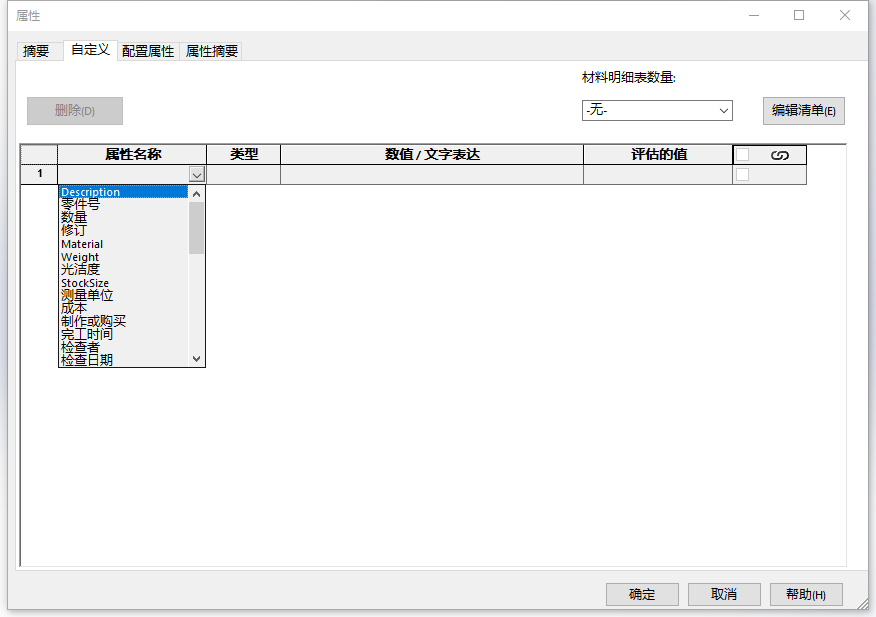
Task: Click the row 1 类型 cell
Action: (244, 174)
